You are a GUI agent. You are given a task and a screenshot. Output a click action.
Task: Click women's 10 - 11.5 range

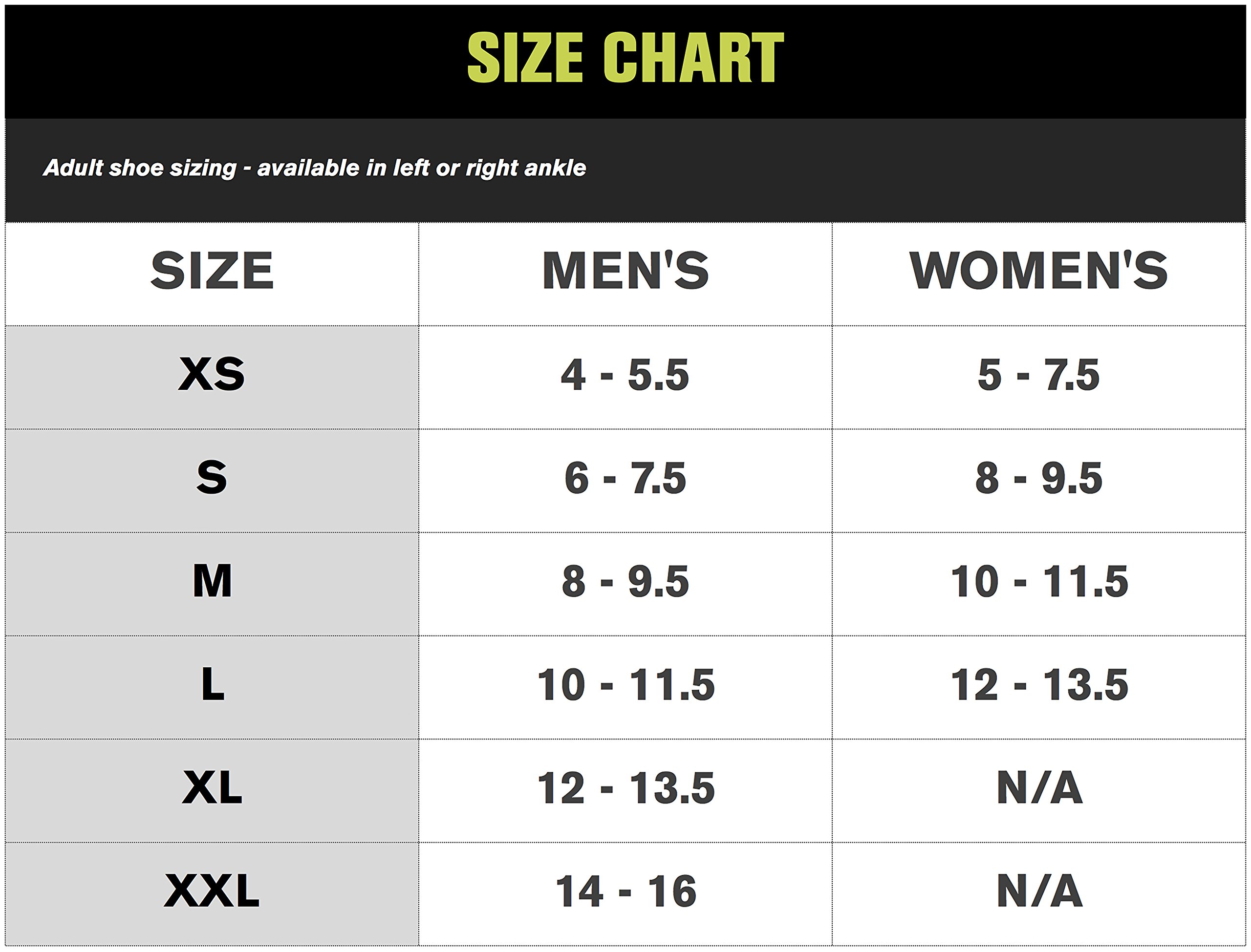point(1038,581)
